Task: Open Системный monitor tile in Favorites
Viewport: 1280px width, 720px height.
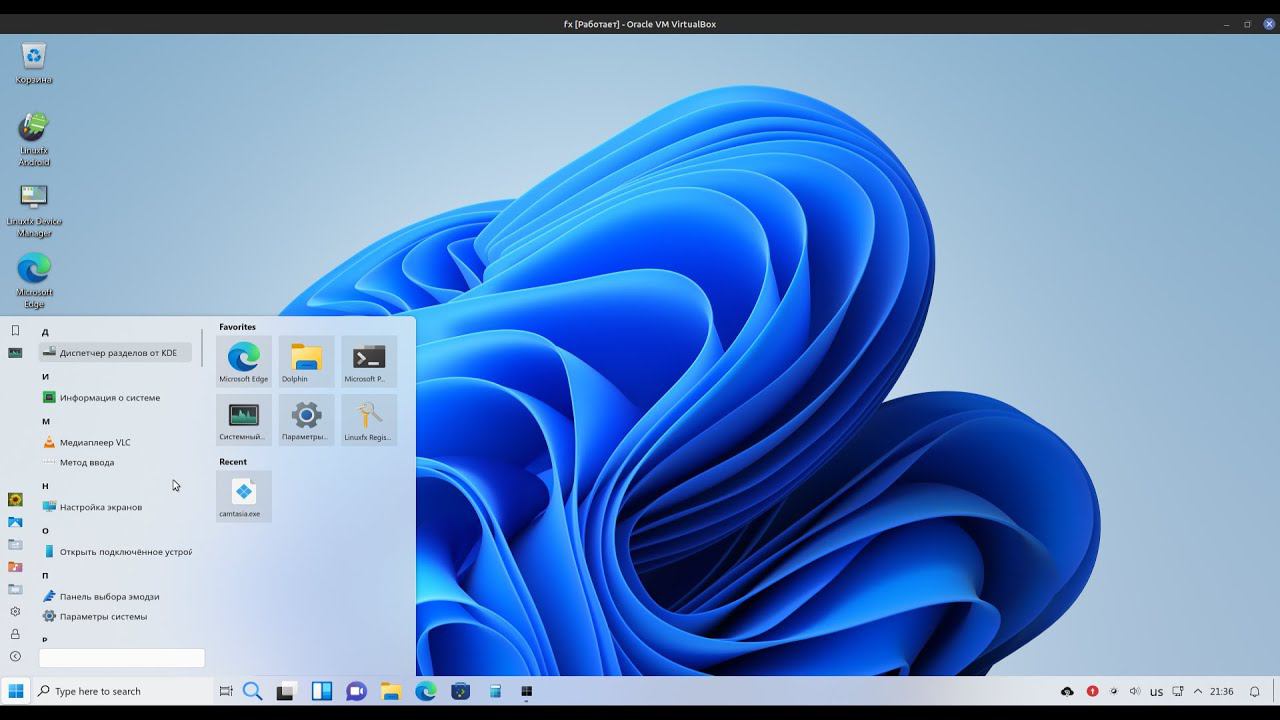Action: click(x=244, y=420)
